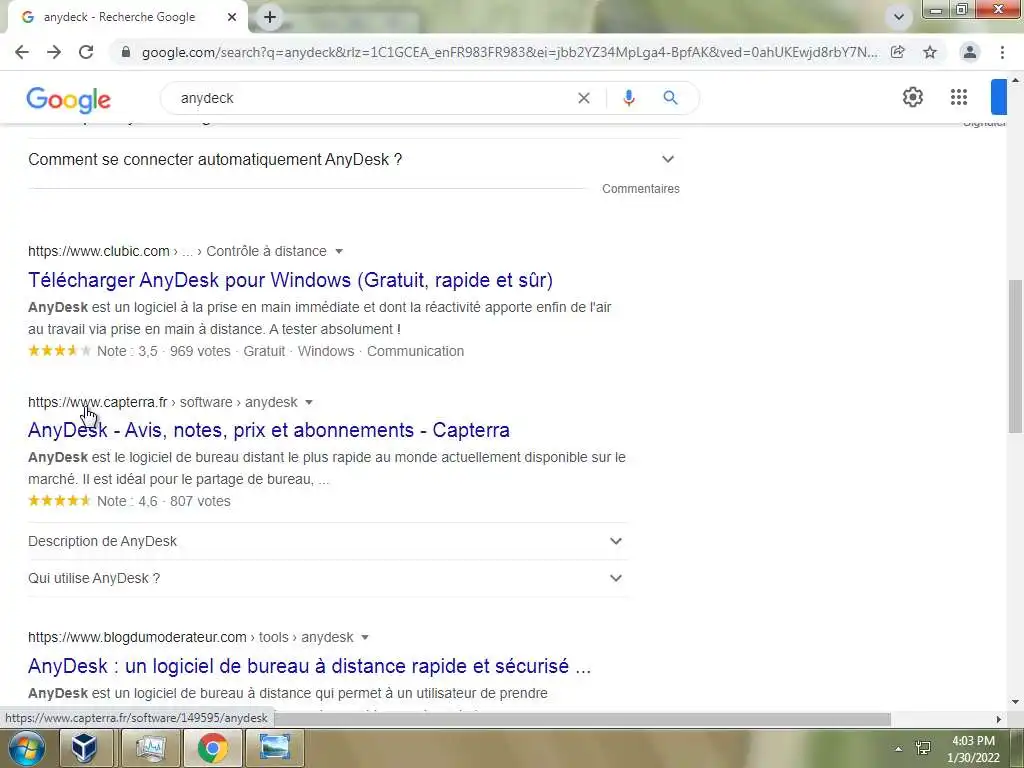
Task: Click the 969 votes rating text
Action: (200, 351)
